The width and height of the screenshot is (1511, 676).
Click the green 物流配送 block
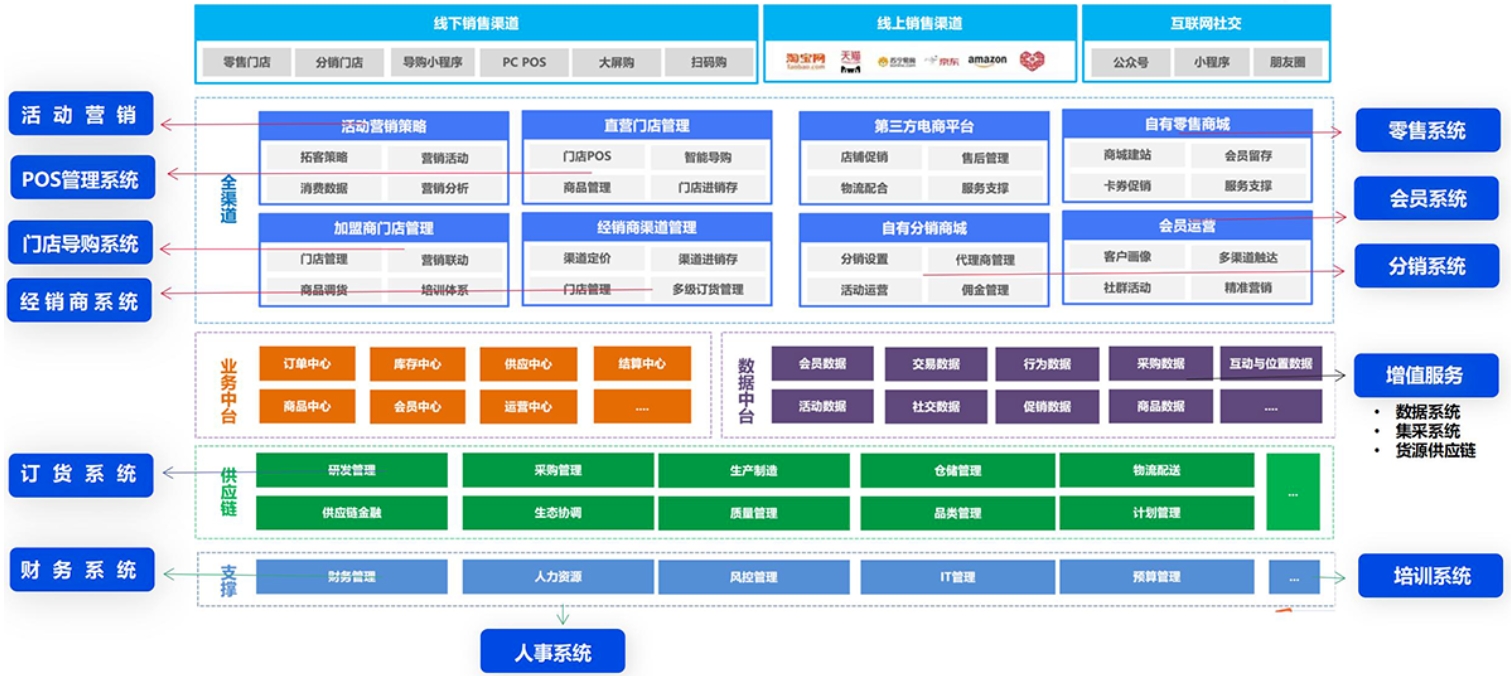[1156, 471]
